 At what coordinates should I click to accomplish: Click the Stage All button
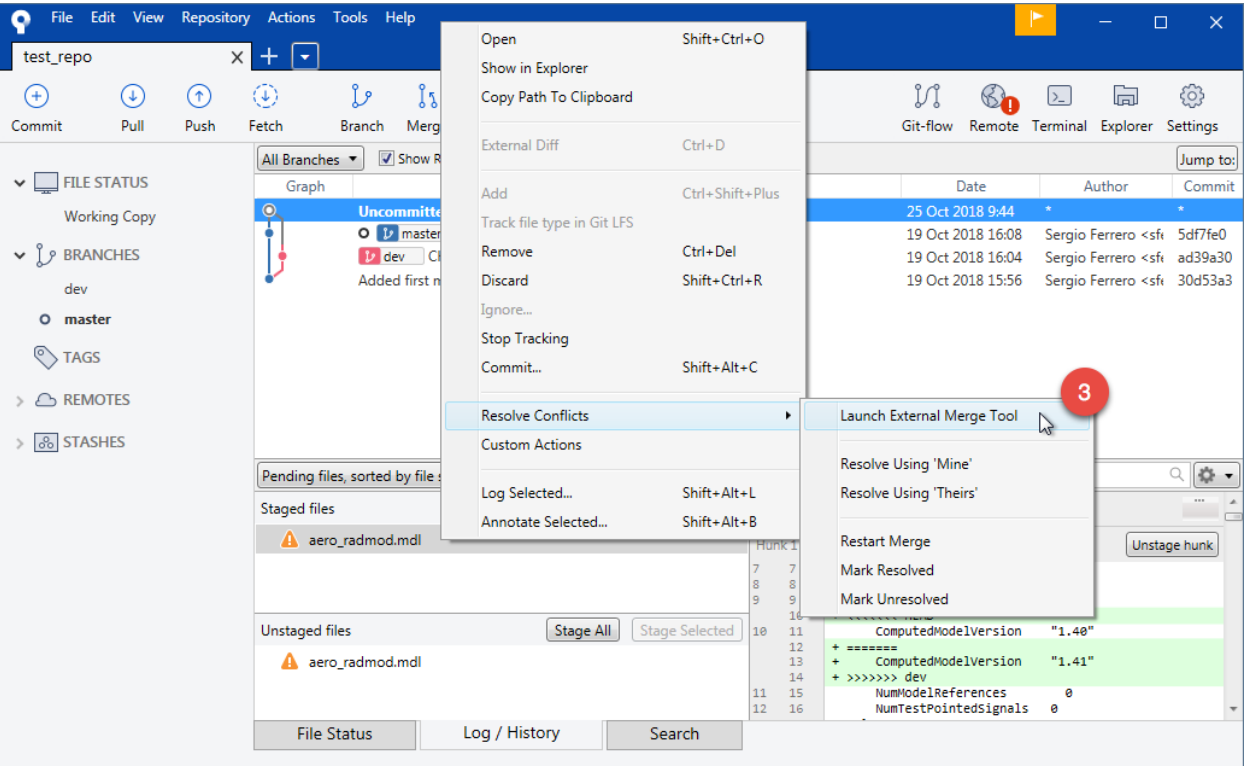pos(583,631)
